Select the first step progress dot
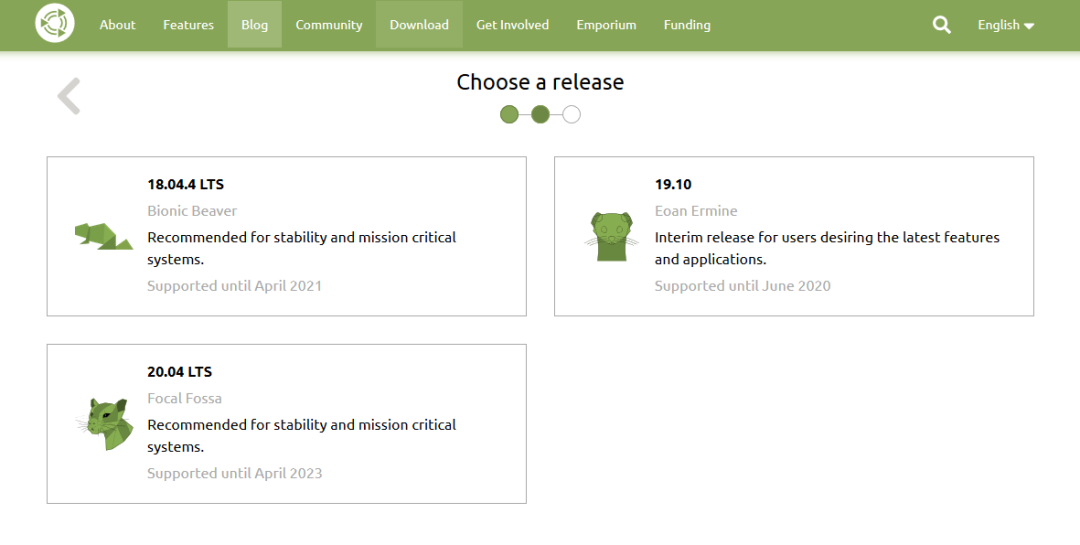The image size is (1080, 545). point(509,114)
